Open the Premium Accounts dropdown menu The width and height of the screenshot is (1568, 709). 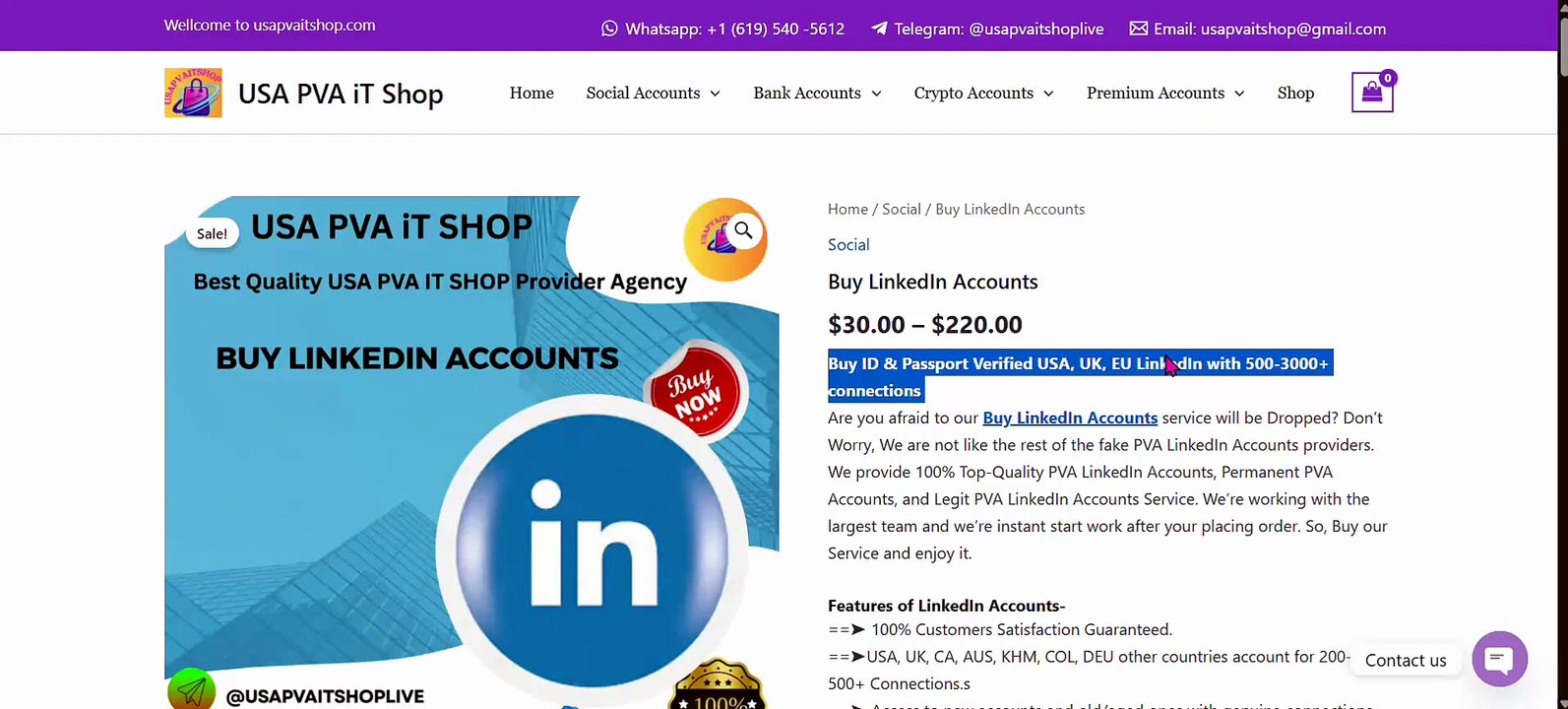(1165, 93)
